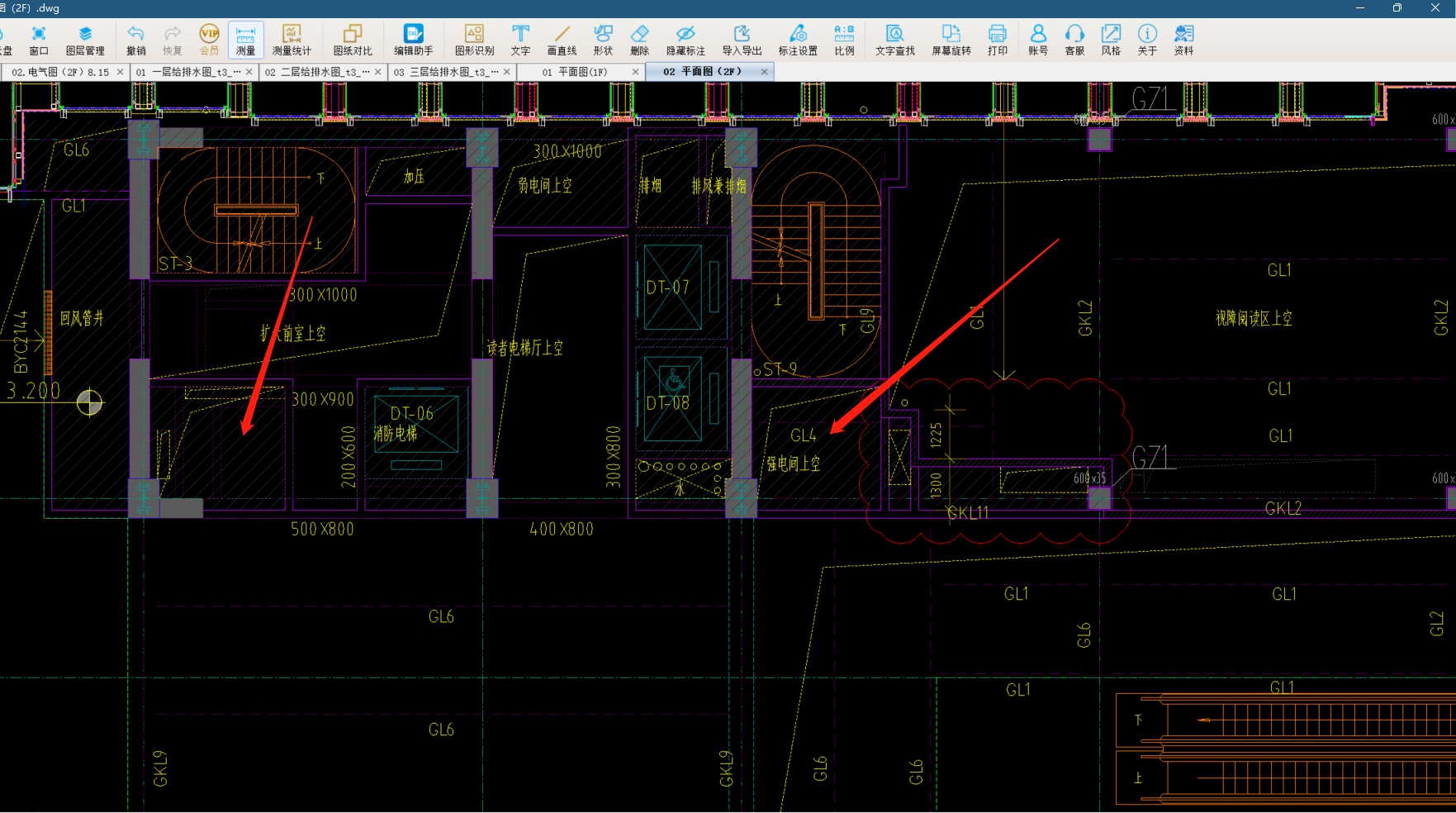Click the 恢复 redo icon
This screenshot has width=1456, height=813.
point(172,40)
